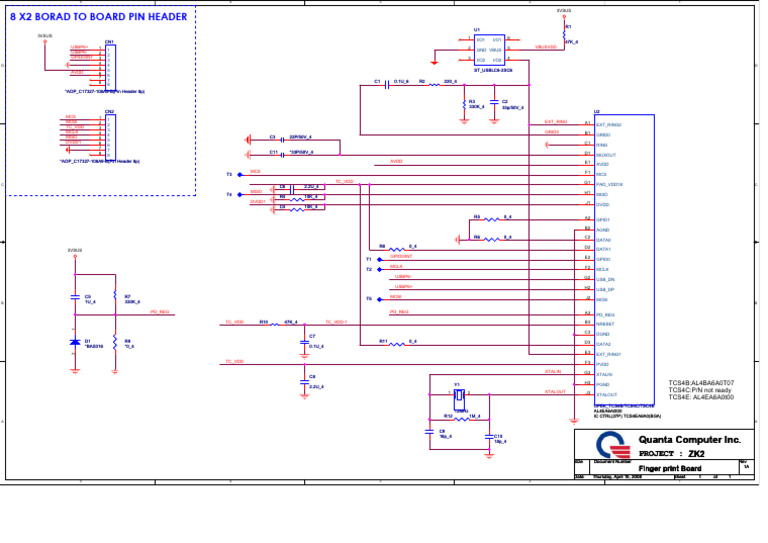The image size is (768, 543).
Task: Click the R8 resistor below 3VSUS rail
Action: [x=115, y=342]
